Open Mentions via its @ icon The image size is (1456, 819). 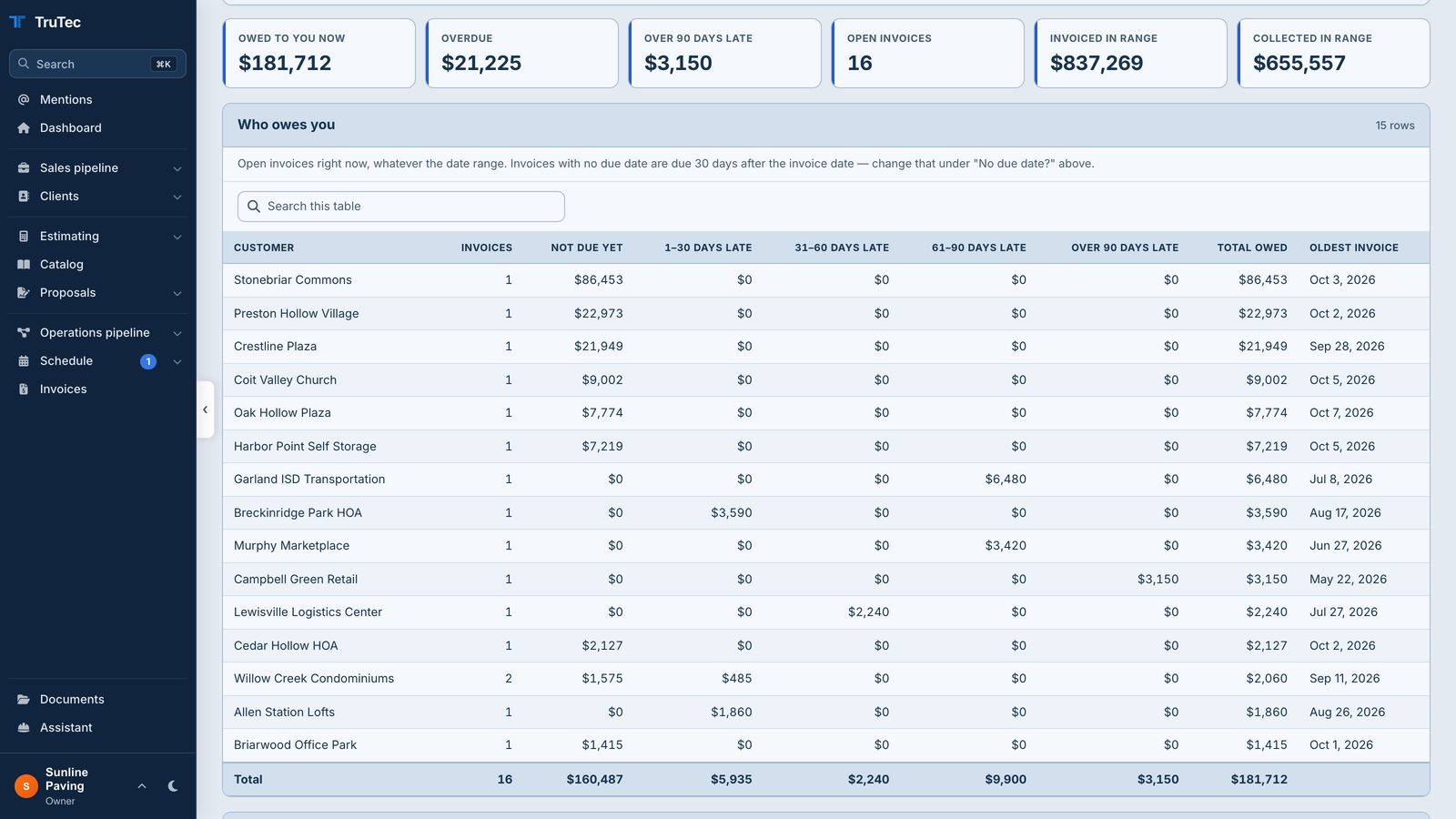click(x=24, y=99)
